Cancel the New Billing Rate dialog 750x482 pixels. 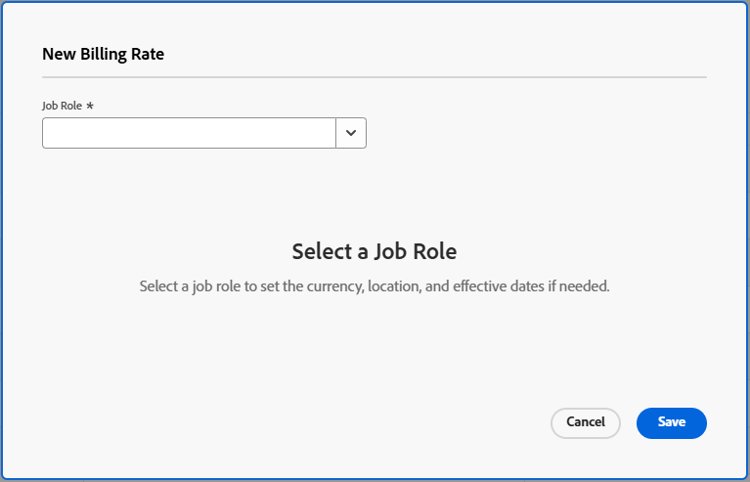585,423
